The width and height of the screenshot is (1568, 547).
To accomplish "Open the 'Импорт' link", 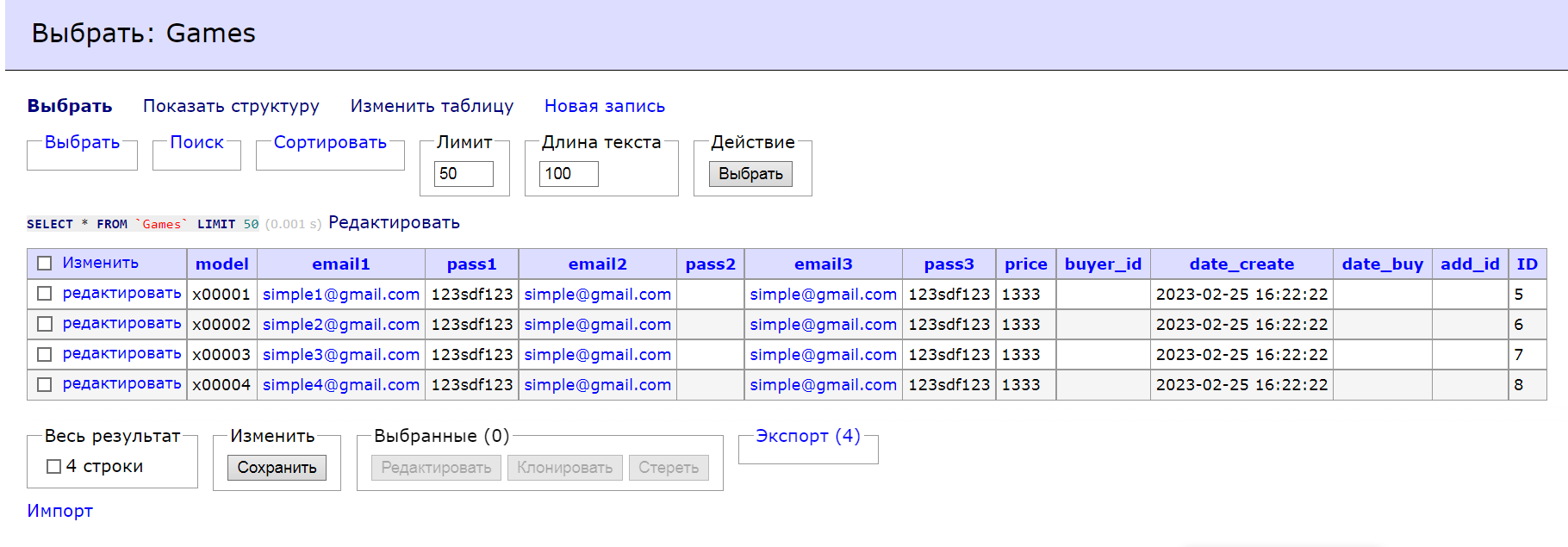I will coord(59,511).
